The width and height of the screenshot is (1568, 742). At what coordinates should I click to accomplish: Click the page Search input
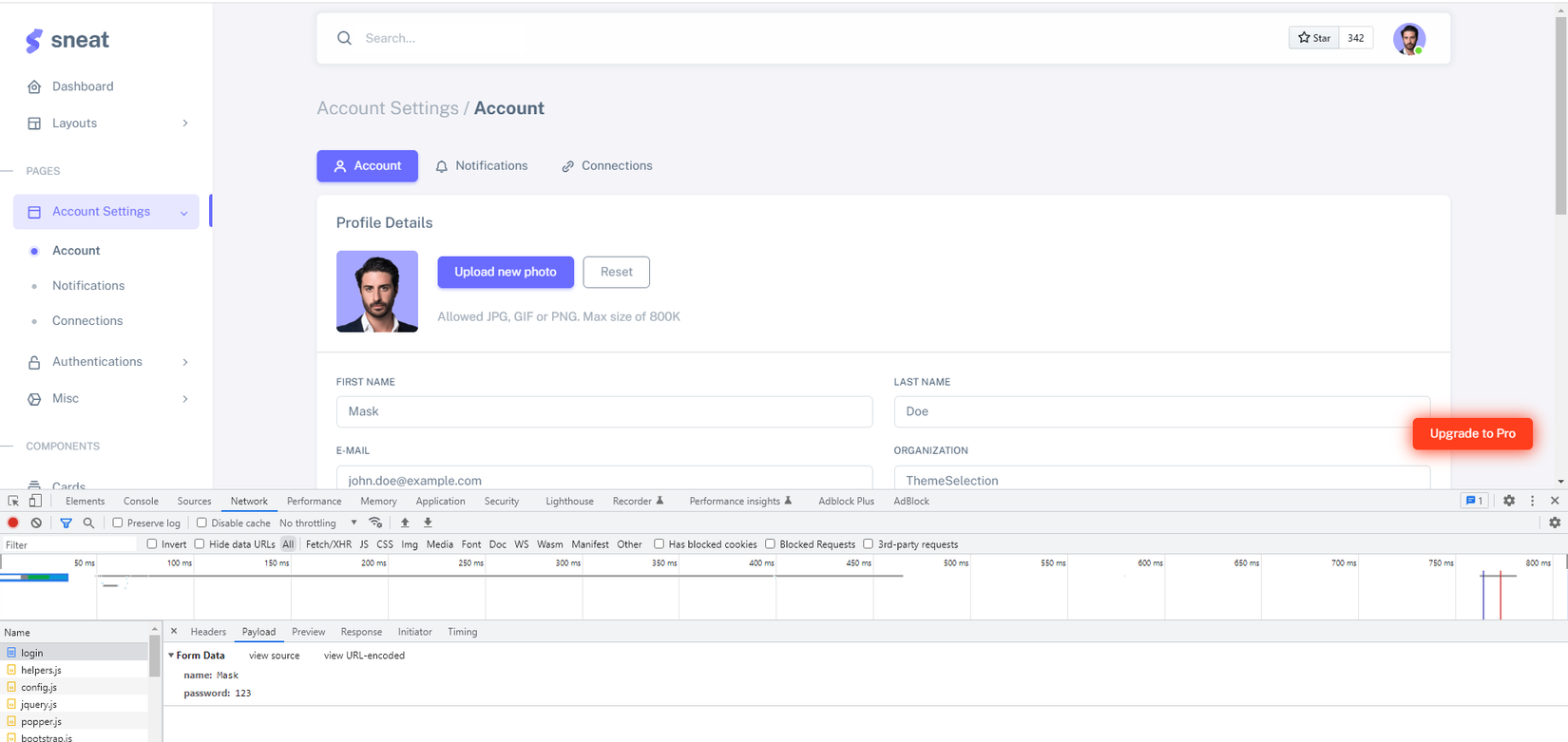coord(817,38)
